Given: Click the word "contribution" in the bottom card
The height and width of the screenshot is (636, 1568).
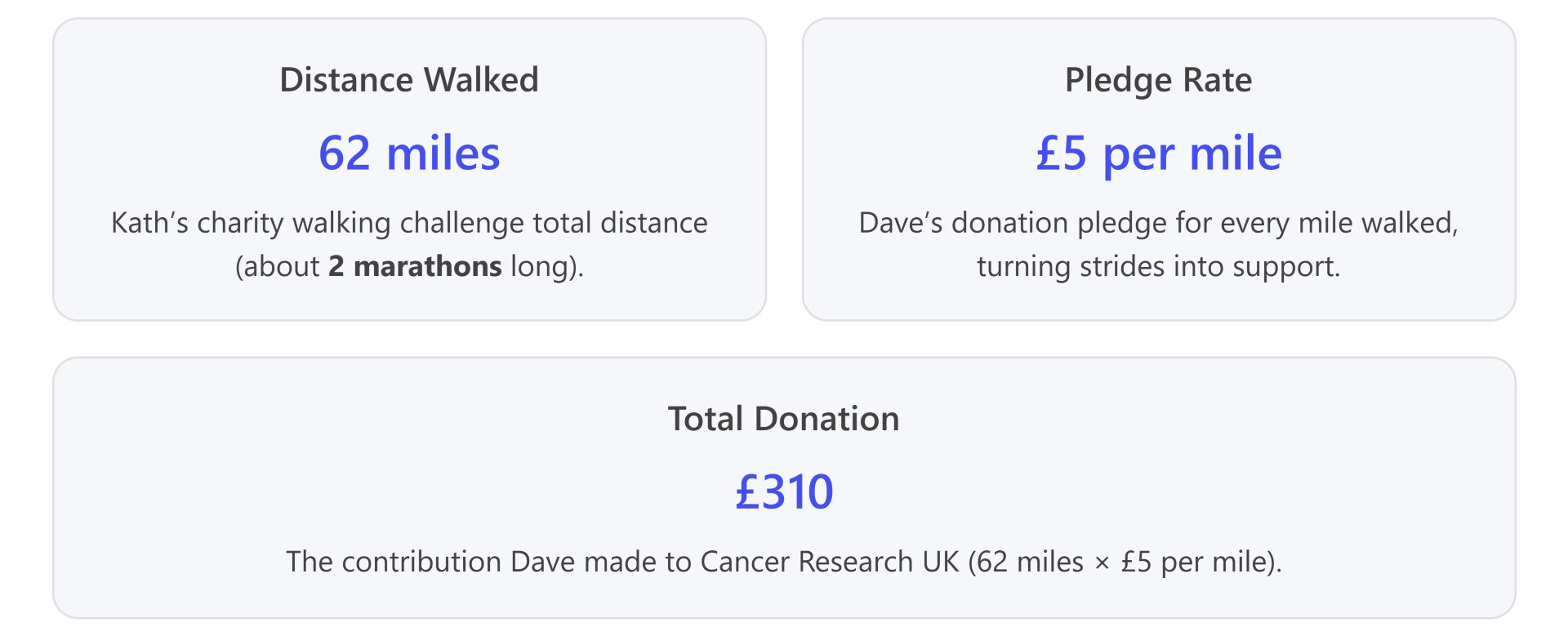Looking at the screenshot, I should [x=421, y=562].
